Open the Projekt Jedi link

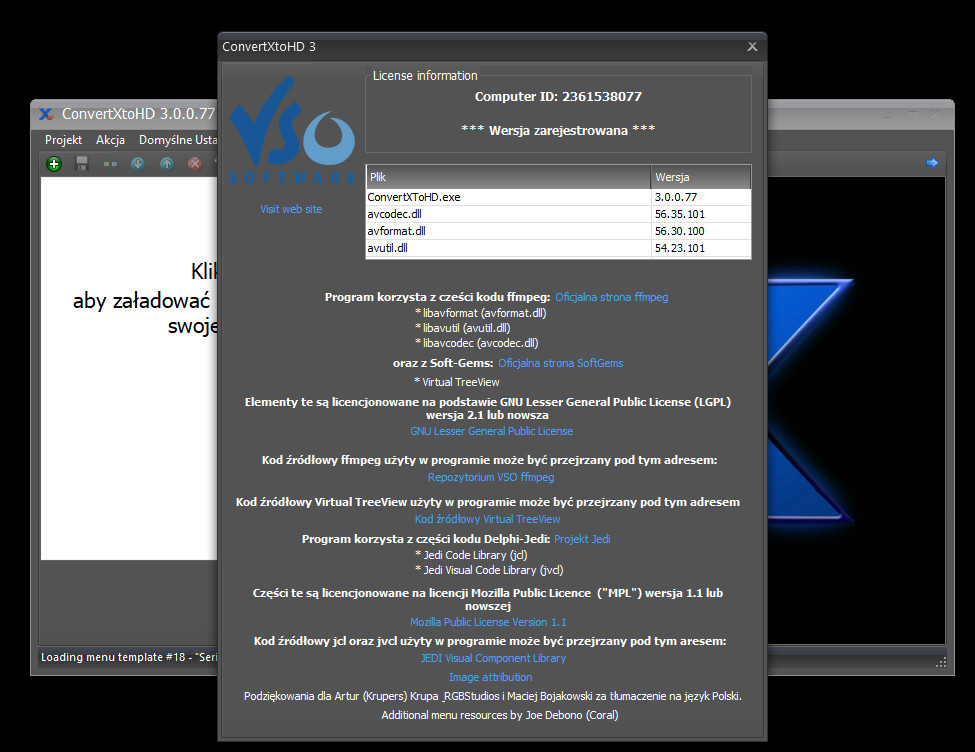coord(582,539)
